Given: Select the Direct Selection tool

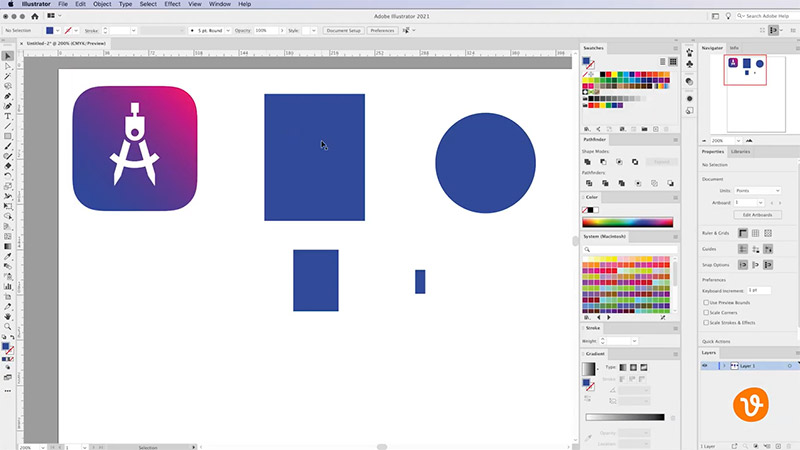Looking at the screenshot, I should [8, 66].
